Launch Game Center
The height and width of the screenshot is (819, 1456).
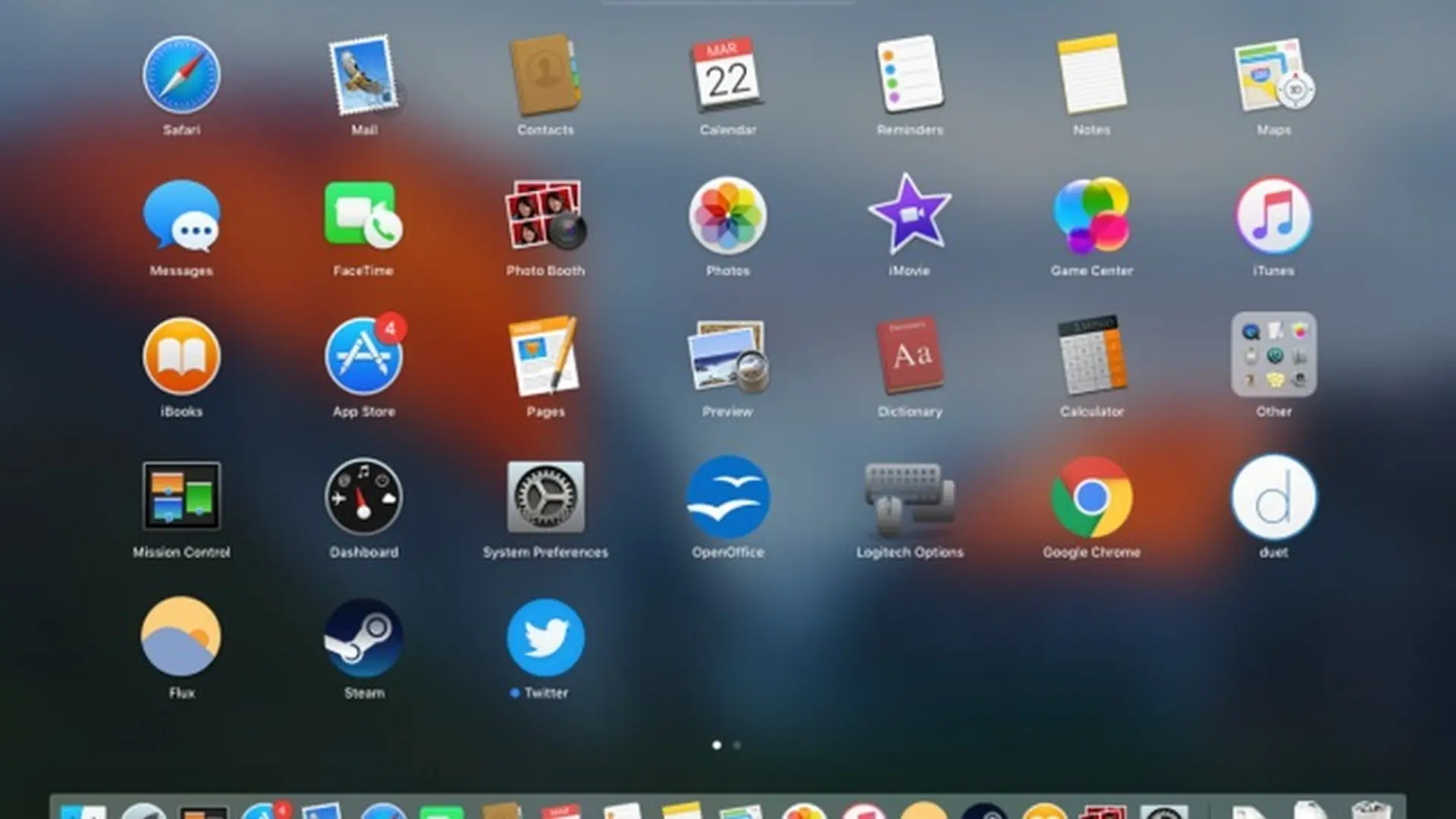1091,216
